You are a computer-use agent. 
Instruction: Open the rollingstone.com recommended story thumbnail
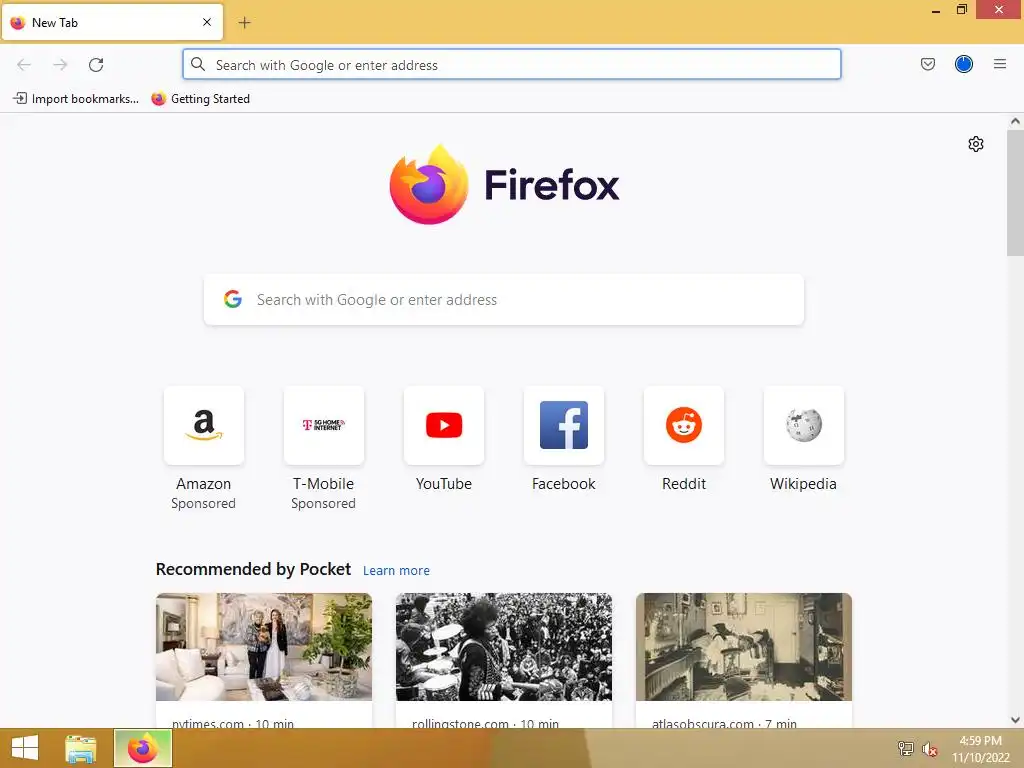[504, 647]
